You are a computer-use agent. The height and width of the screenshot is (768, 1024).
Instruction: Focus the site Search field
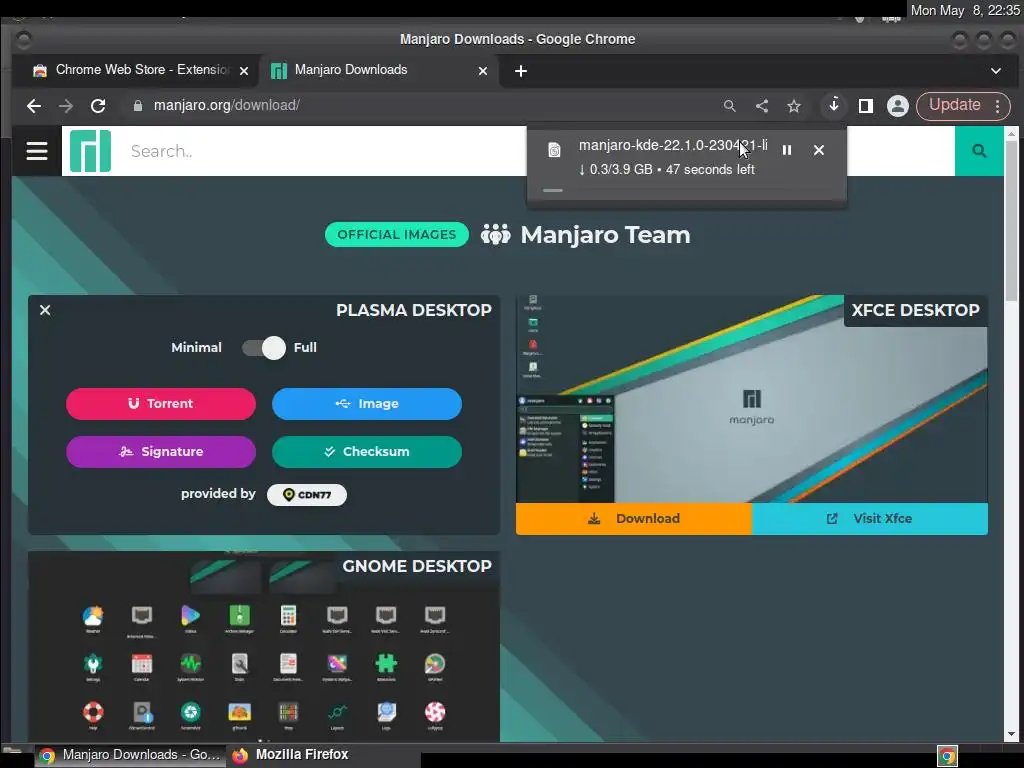click(x=327, y=151)
